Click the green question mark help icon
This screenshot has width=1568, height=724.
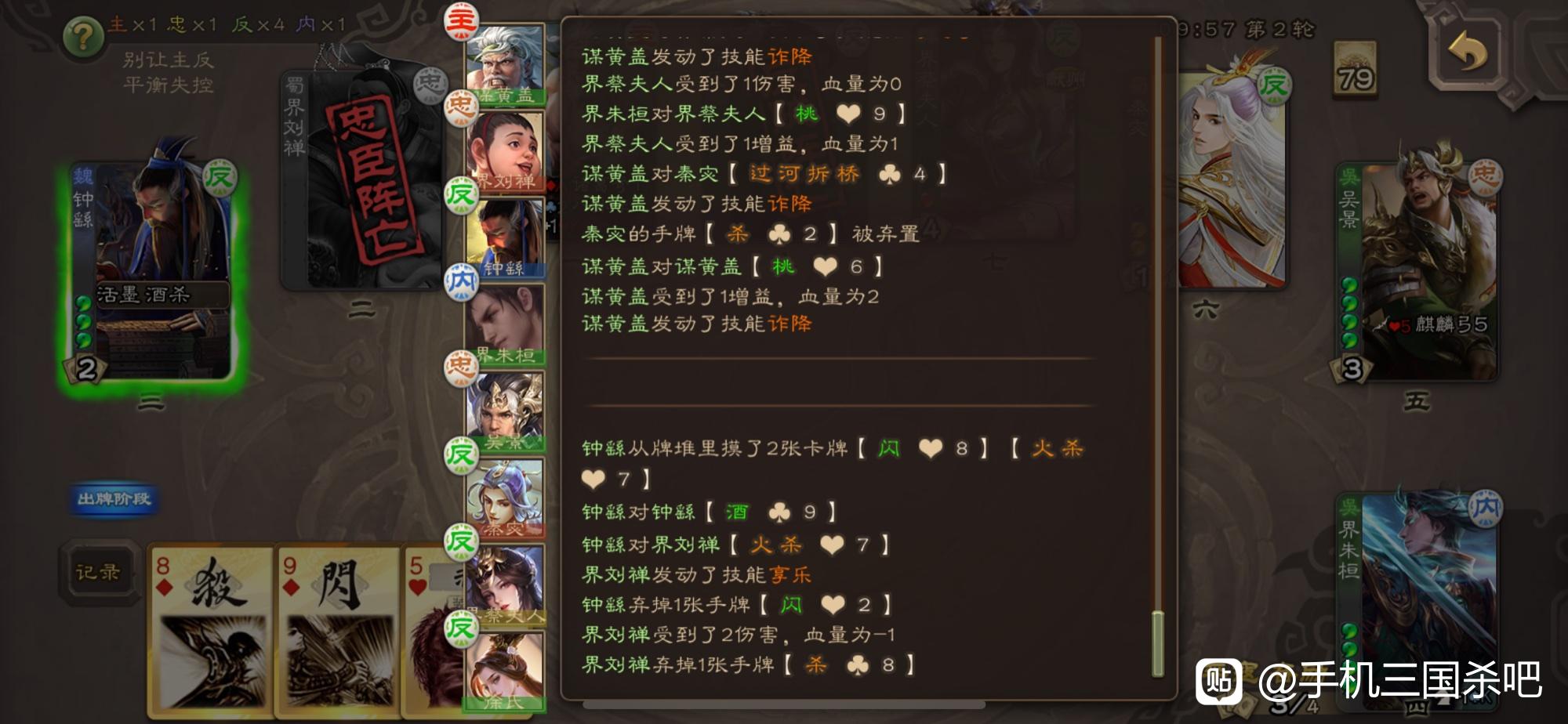[x=83, y=37]
